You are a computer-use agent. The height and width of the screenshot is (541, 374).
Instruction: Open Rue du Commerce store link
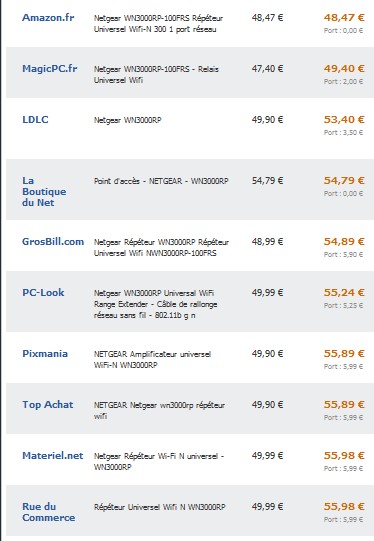pos(49,512)
